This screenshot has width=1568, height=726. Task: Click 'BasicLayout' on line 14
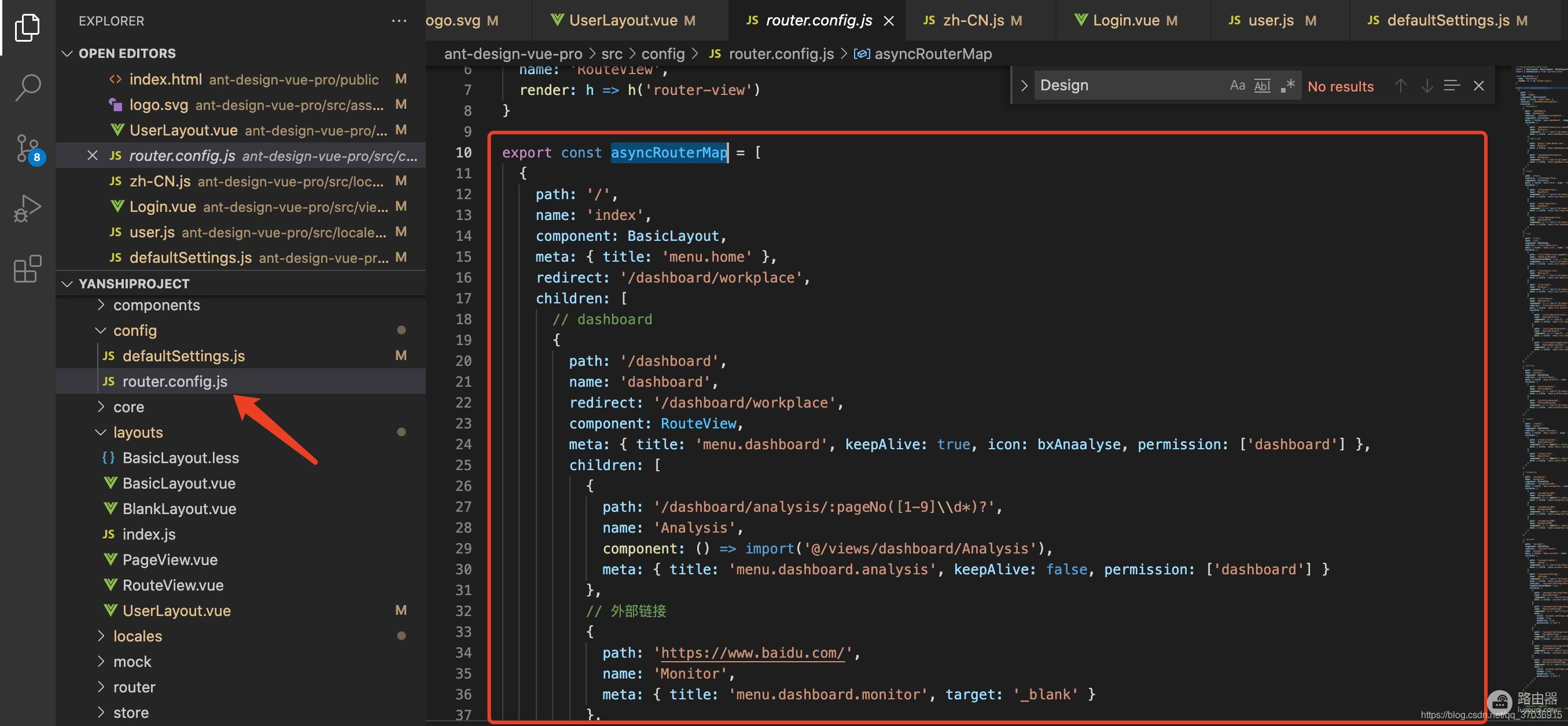click(x=673, y=236)
